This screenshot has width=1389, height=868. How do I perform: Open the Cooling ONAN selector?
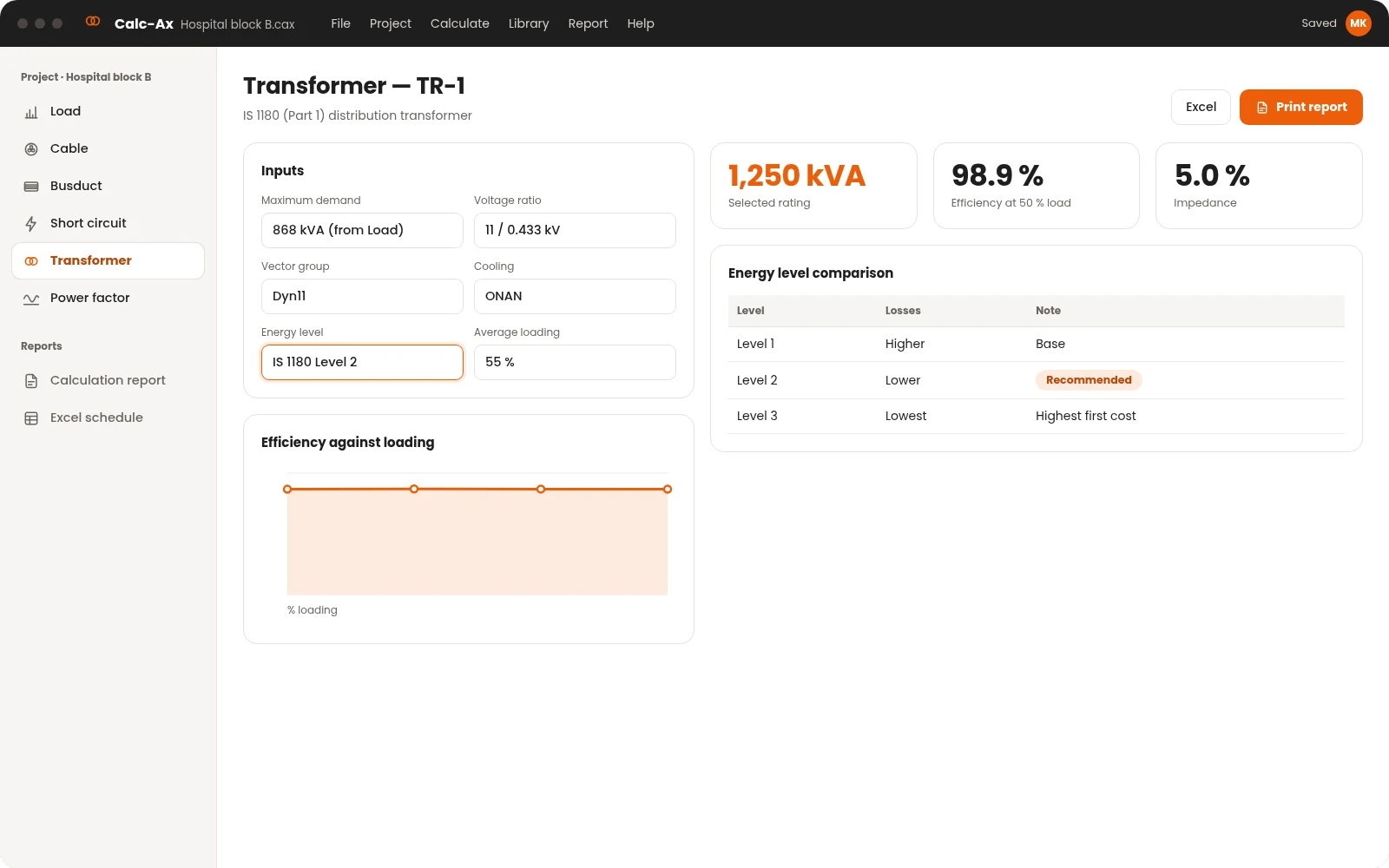575,296
